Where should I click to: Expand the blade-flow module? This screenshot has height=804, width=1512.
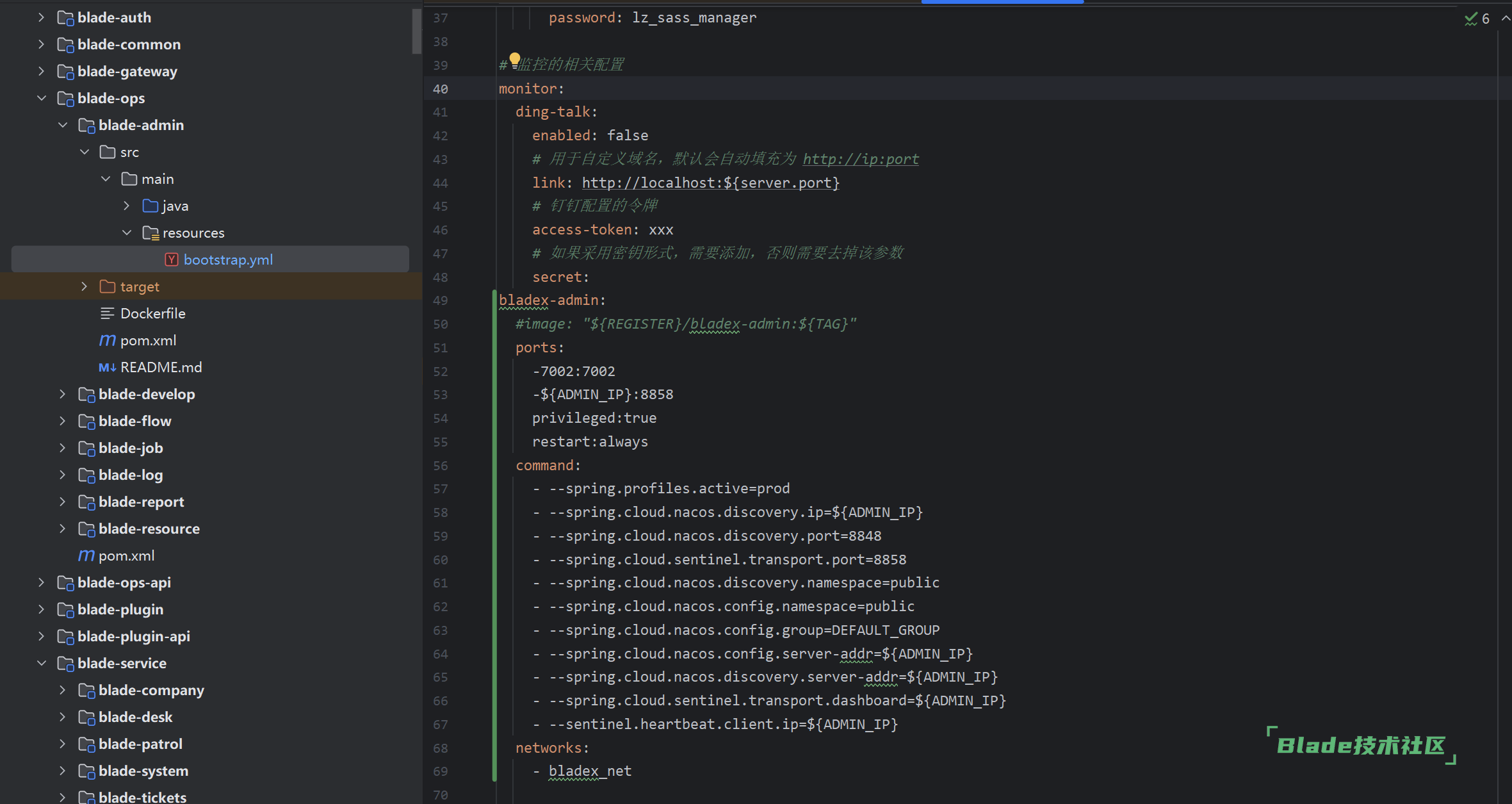[x=62, y=422]
